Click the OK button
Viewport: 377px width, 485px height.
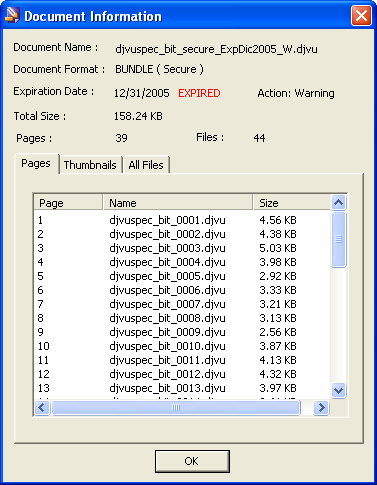coord(192,461)
